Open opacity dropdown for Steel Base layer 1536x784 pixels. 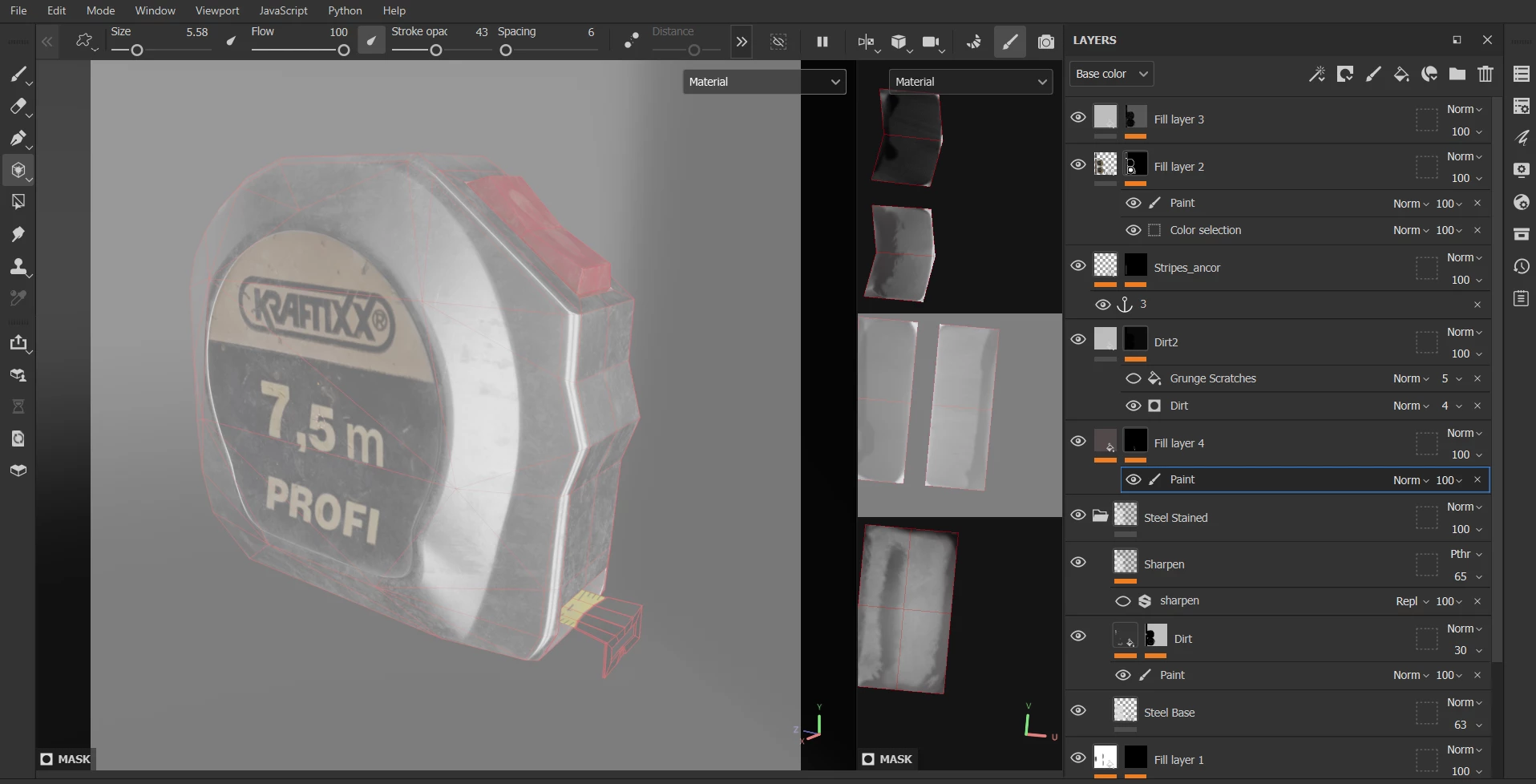tap(1468, 725)
